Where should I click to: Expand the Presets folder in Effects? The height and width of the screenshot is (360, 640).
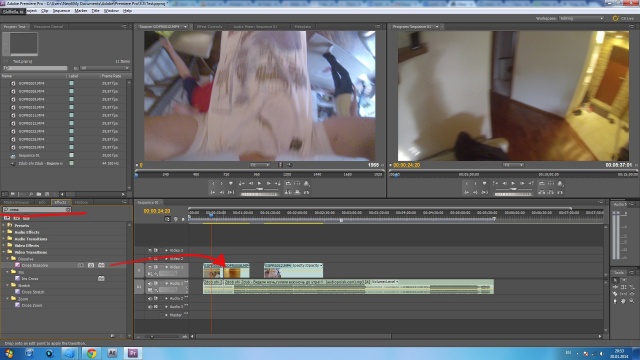pos(4,225)
